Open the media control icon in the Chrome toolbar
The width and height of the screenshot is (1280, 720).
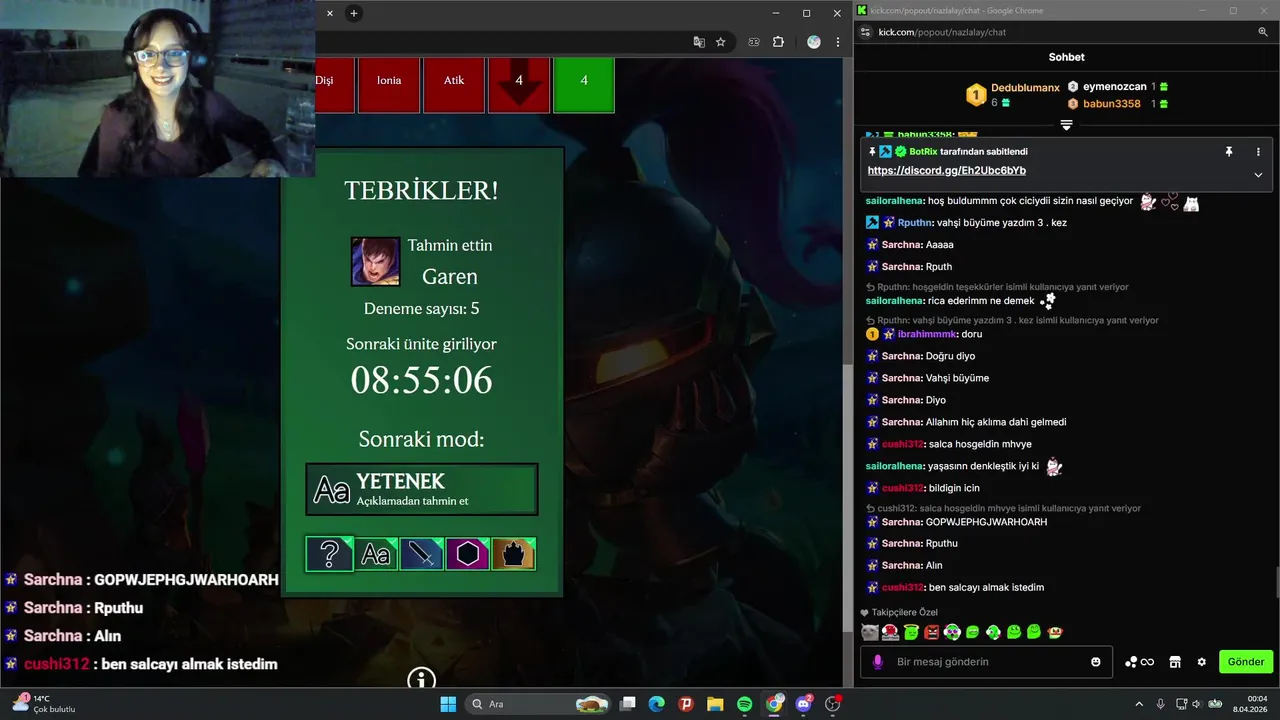[754, 42]
